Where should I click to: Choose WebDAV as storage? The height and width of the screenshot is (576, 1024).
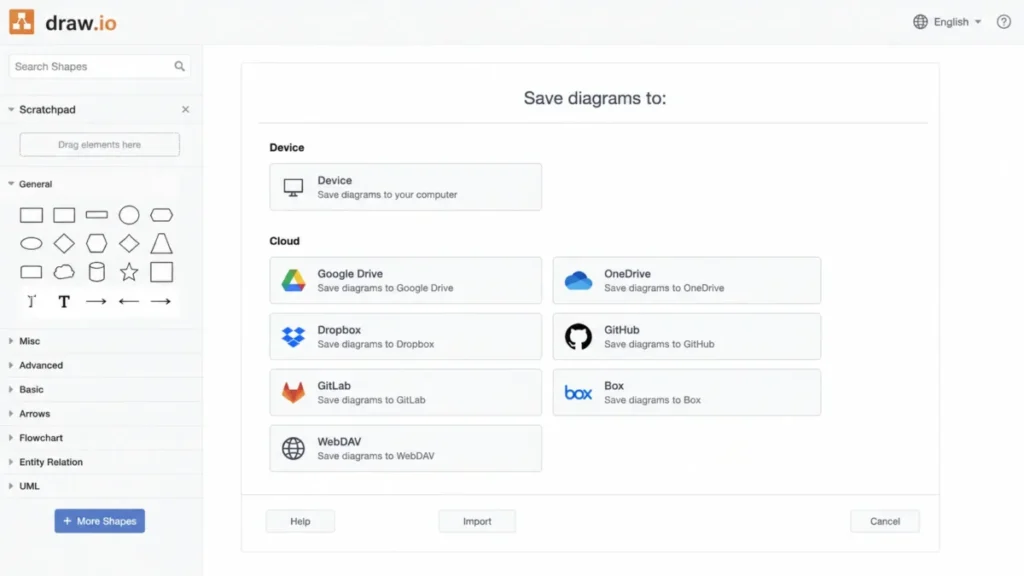pos(406,449)
